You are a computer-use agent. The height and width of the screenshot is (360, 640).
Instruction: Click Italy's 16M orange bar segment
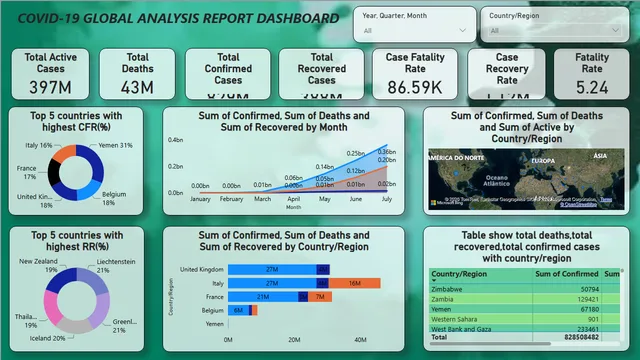point(355,283)
